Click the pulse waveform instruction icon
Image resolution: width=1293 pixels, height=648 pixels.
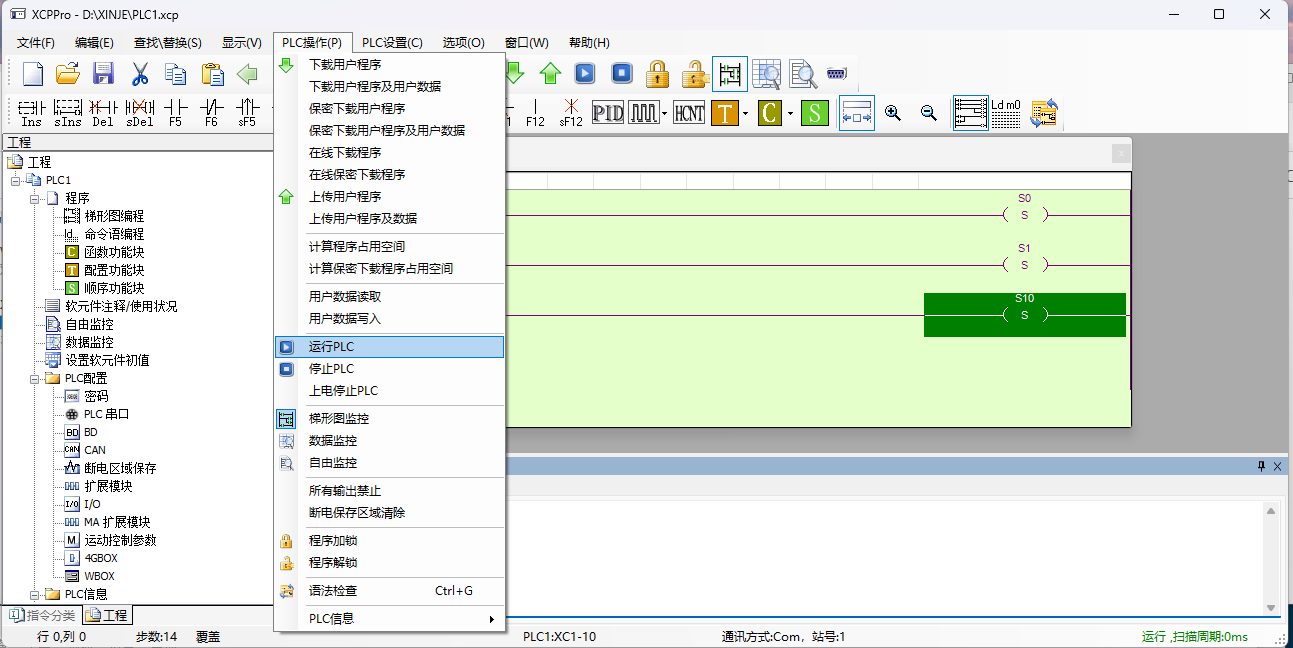pos(645,112)
